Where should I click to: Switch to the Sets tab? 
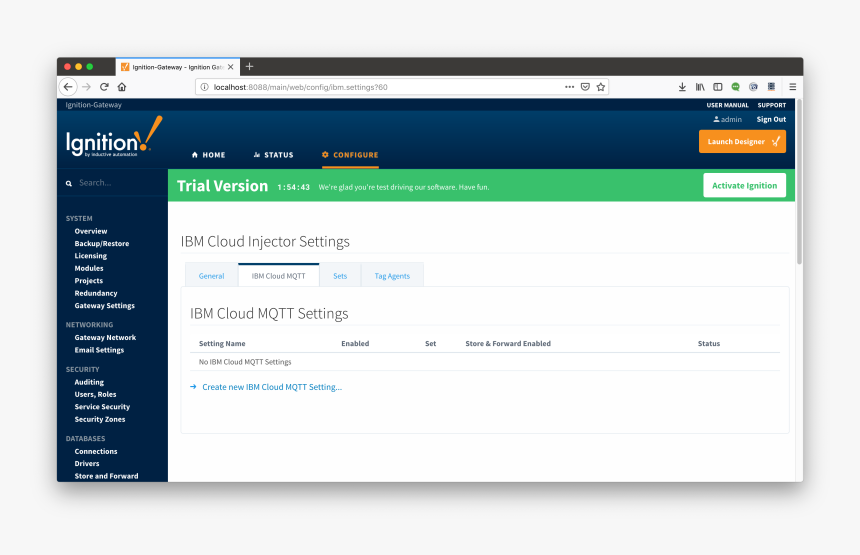coord(340,276)
